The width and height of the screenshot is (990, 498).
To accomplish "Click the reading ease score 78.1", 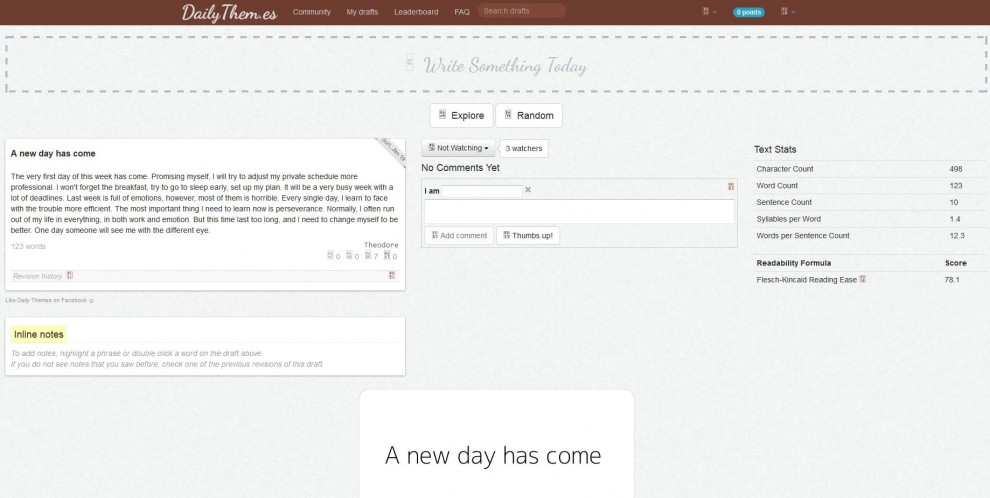I will click(952, 280).
